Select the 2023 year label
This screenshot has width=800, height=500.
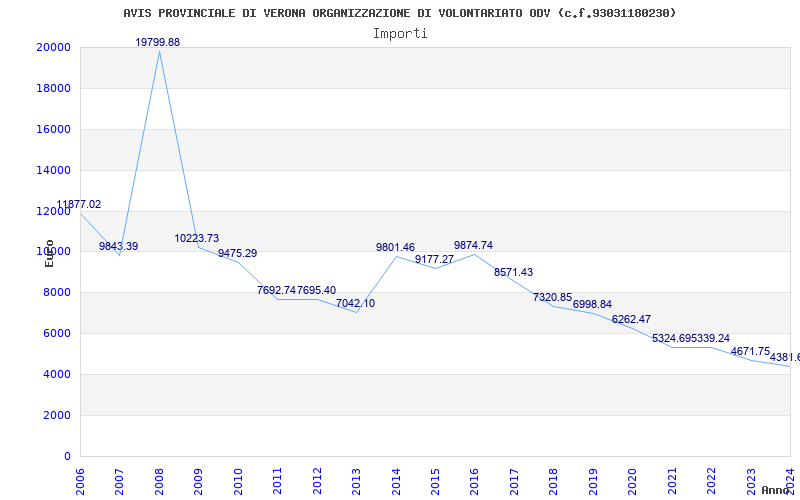751,481
